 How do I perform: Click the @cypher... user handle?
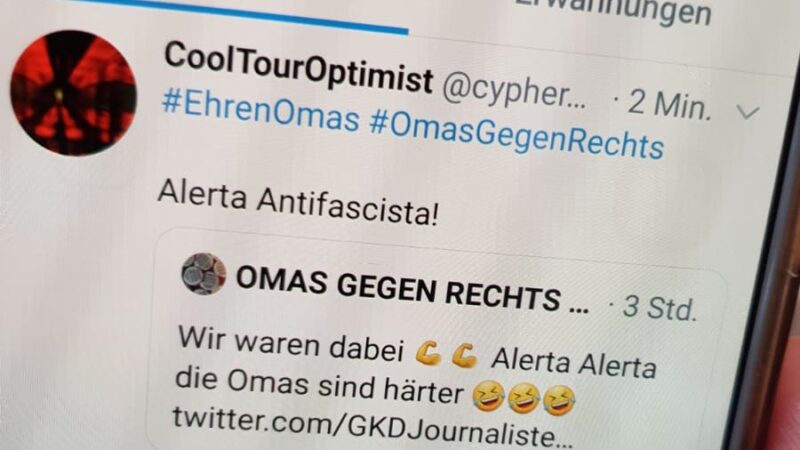(x=514, y=92)
